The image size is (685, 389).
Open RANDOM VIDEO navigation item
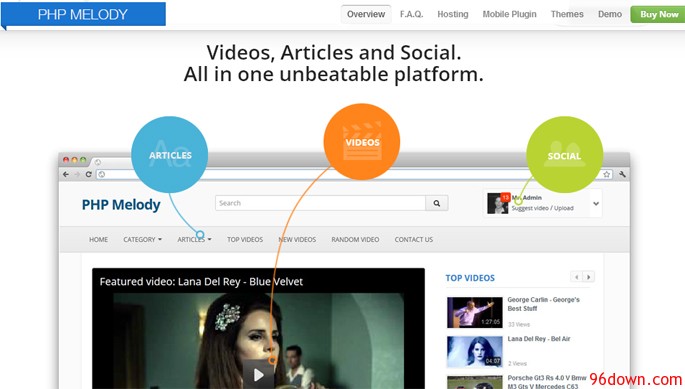click(355, 240)
